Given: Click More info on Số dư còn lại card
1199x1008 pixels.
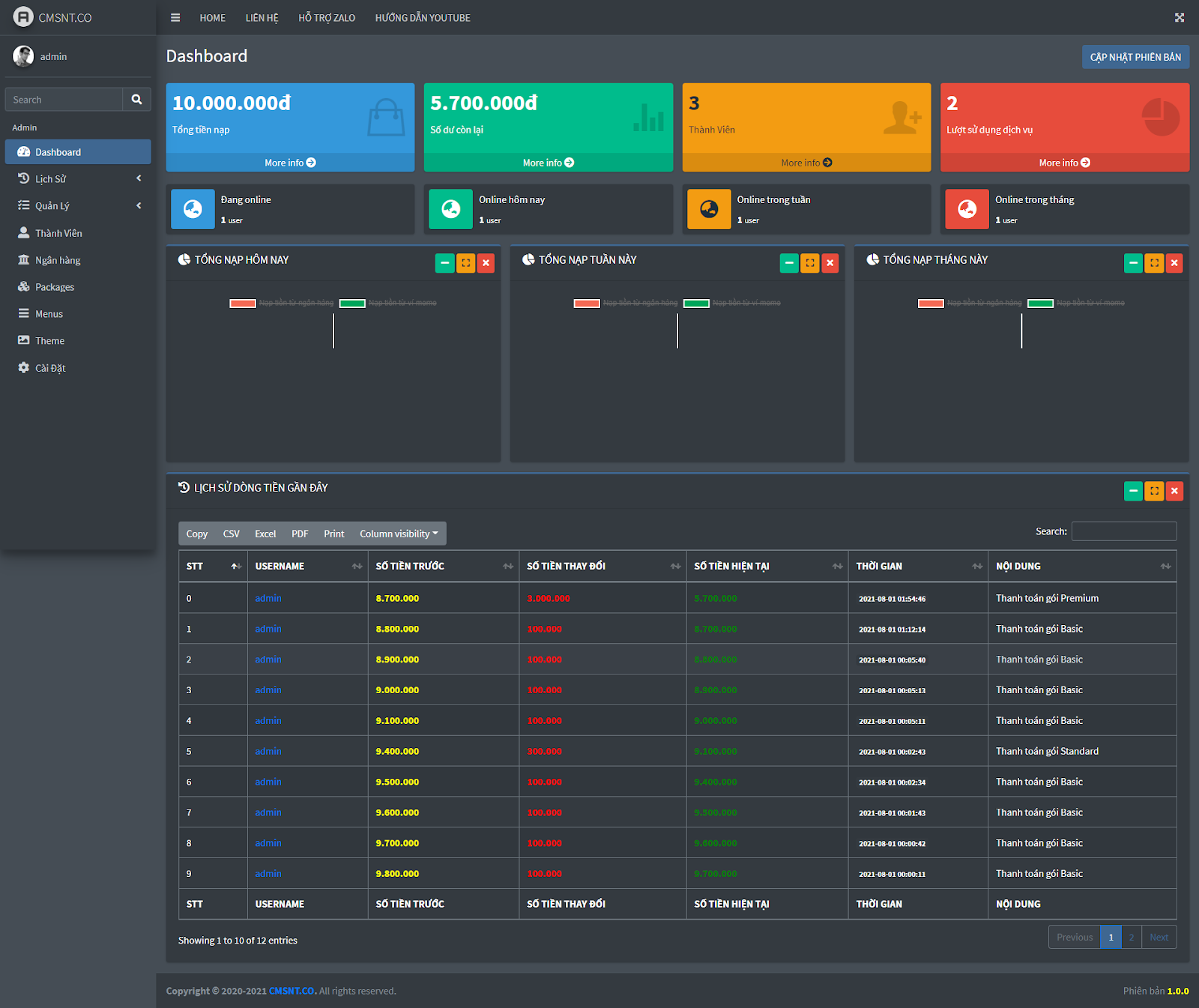Looking at the screenshot, I should [x=549, y=163].
